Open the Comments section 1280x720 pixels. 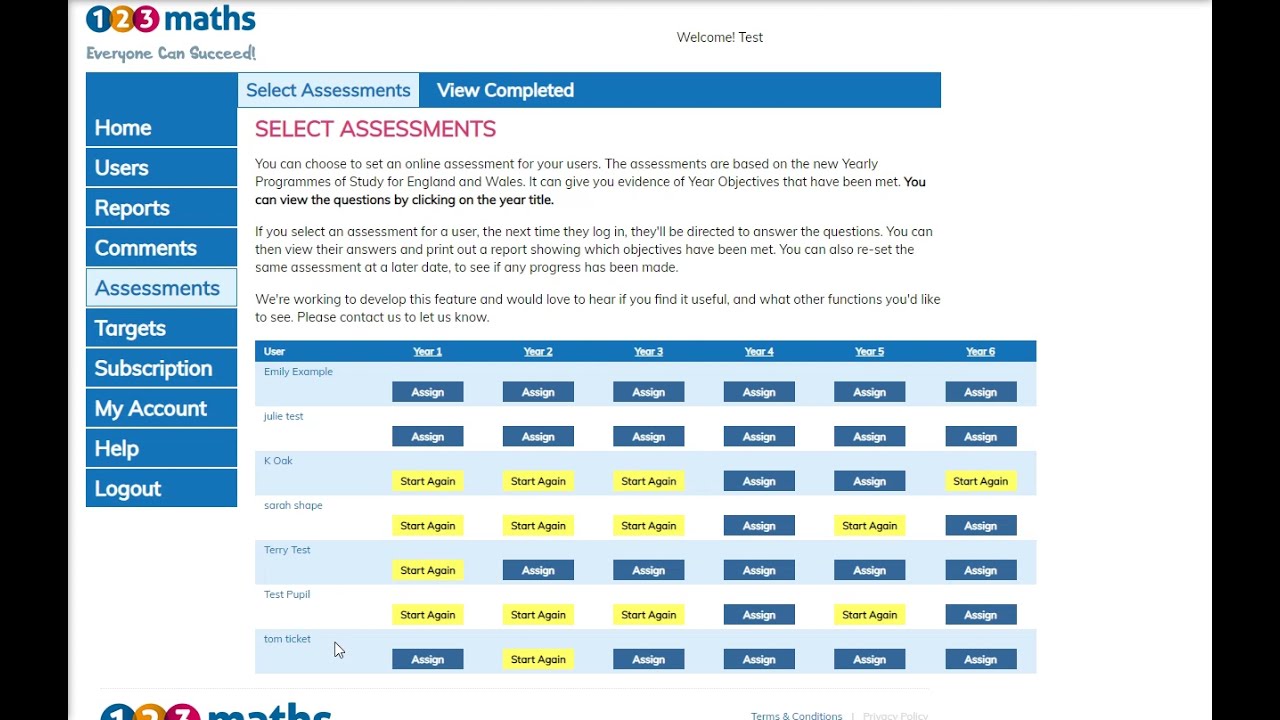[161, 248]
